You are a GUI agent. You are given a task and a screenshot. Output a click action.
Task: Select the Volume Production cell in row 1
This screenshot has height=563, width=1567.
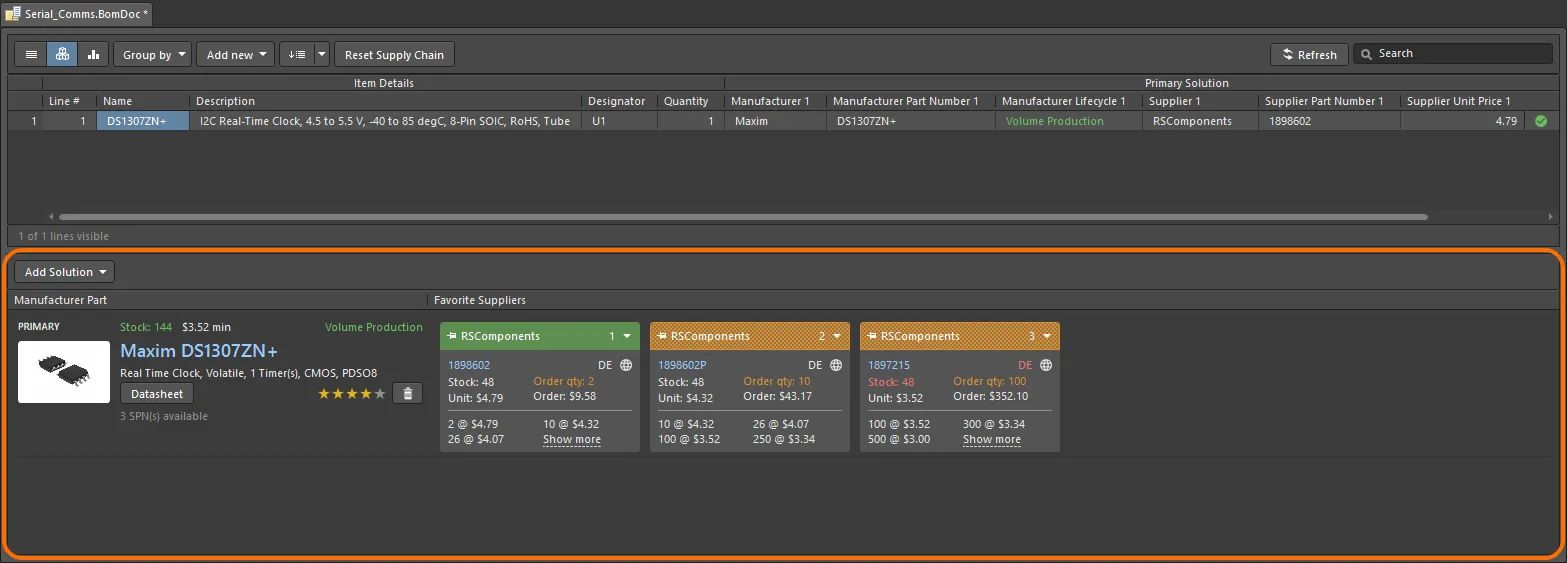(x=1069, y=121)
